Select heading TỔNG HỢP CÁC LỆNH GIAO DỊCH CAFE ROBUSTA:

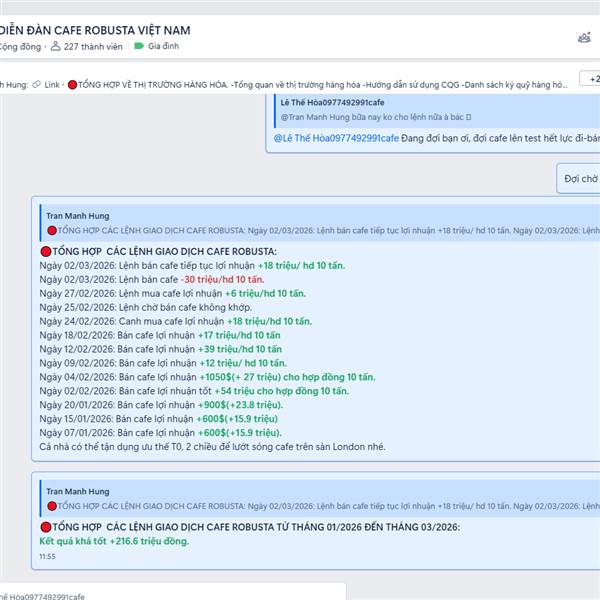tap(158, 251)
